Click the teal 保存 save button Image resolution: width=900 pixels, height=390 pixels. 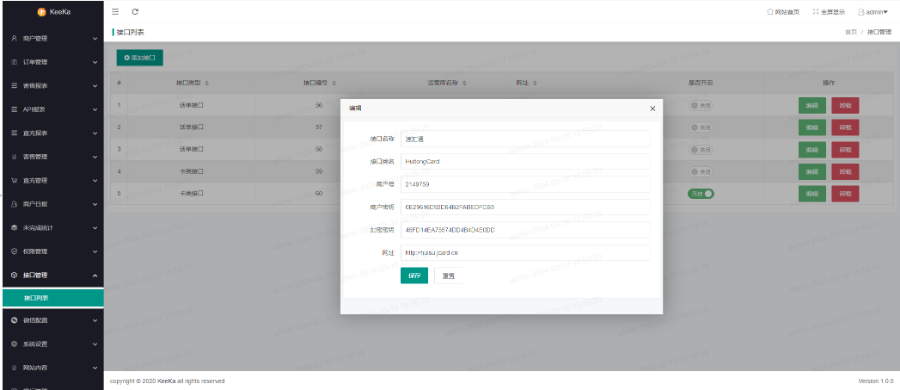414,276
